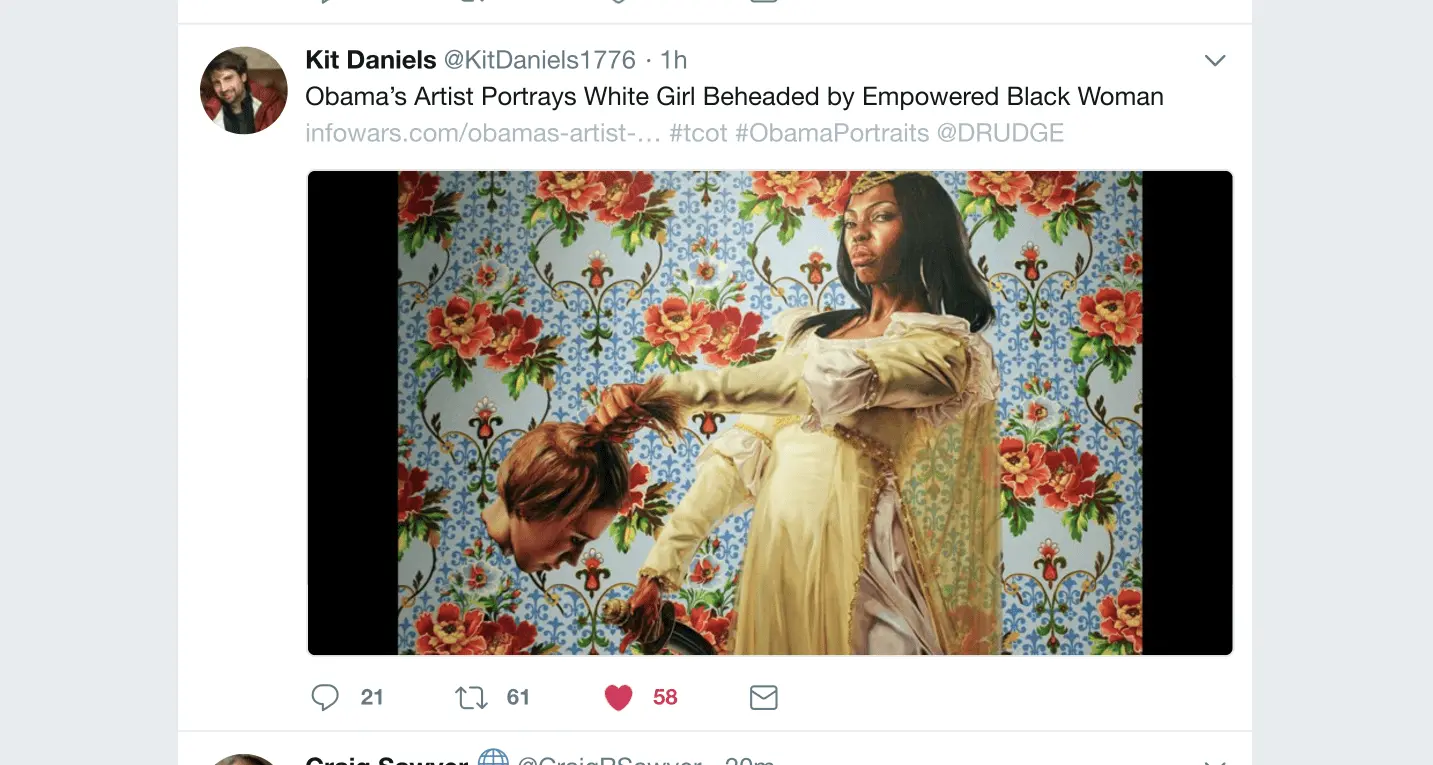Visit the @DRUDGE mention
The width and height of the screenshot is (1433, 765).
[x=1000, y=132]
